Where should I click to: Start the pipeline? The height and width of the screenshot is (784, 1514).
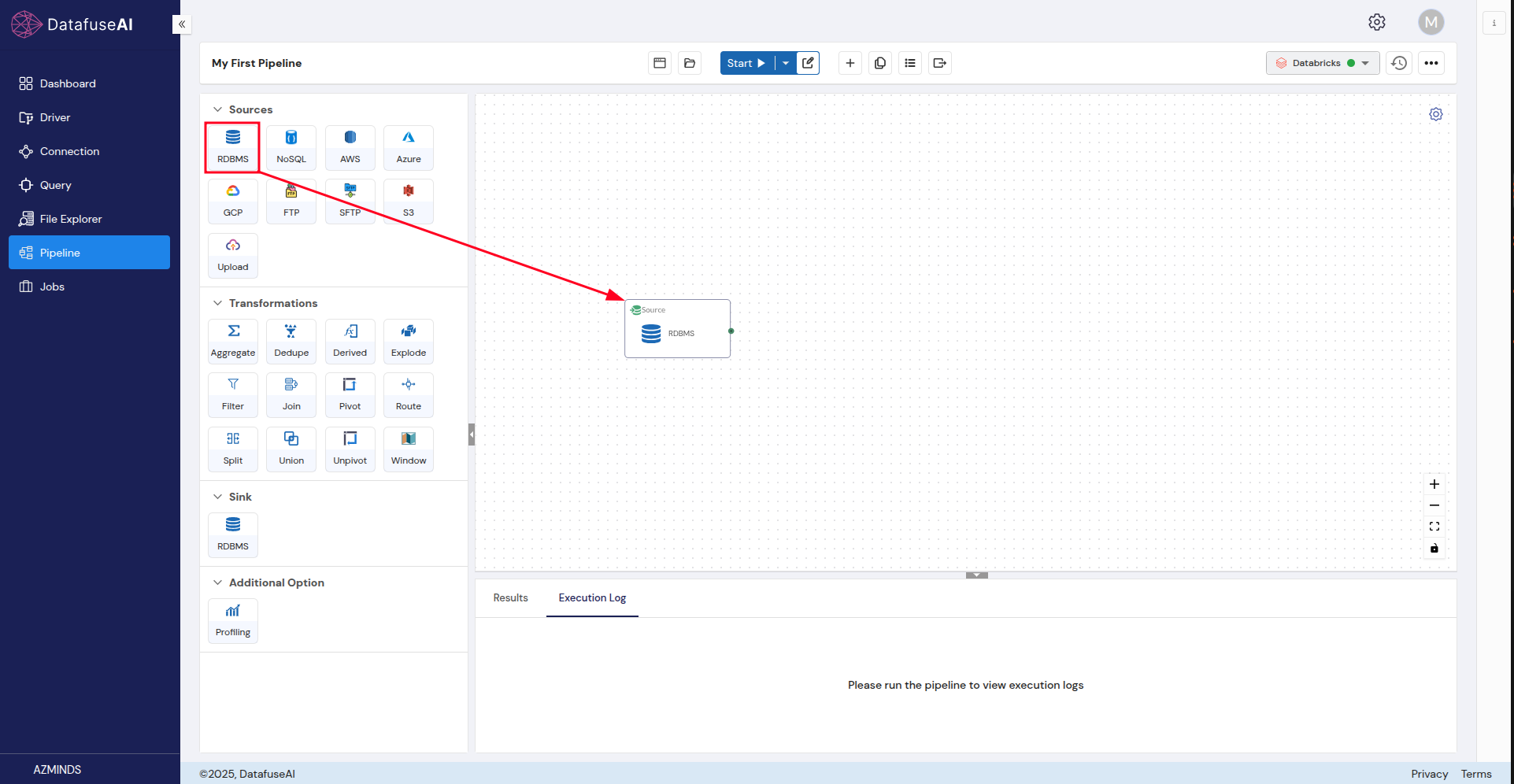tap(746, 63)
